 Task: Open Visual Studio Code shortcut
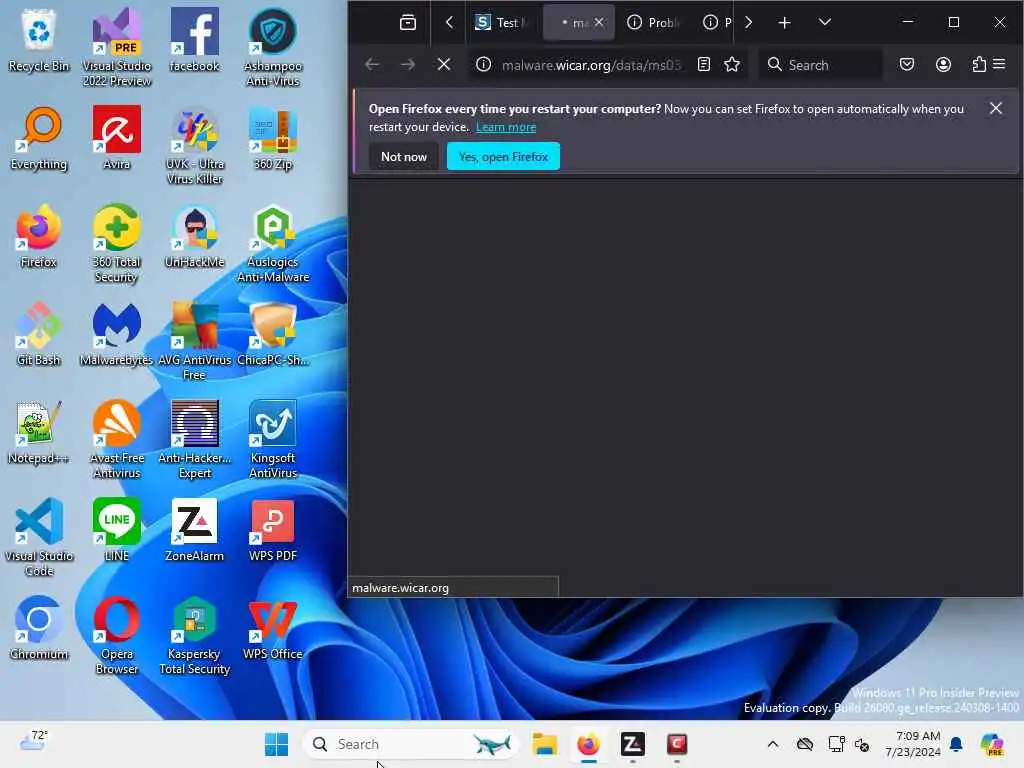pyautogui.click(x=39, y=538)
